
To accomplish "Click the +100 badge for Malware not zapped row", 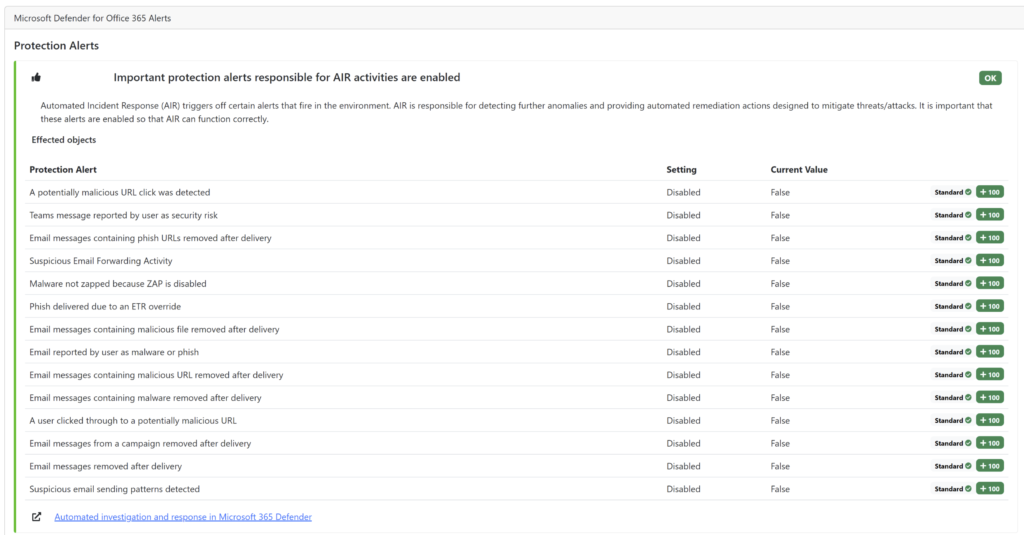I will pyautogui.click(x=990, y=284).
